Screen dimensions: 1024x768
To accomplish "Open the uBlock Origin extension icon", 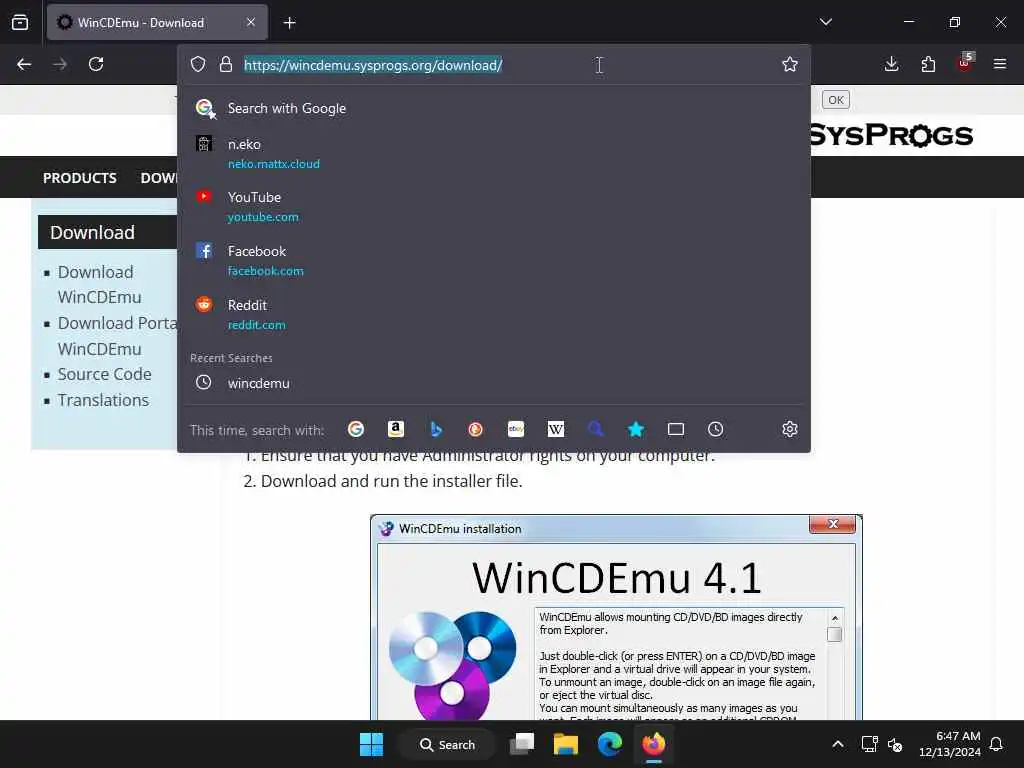I will pos(965,63).
